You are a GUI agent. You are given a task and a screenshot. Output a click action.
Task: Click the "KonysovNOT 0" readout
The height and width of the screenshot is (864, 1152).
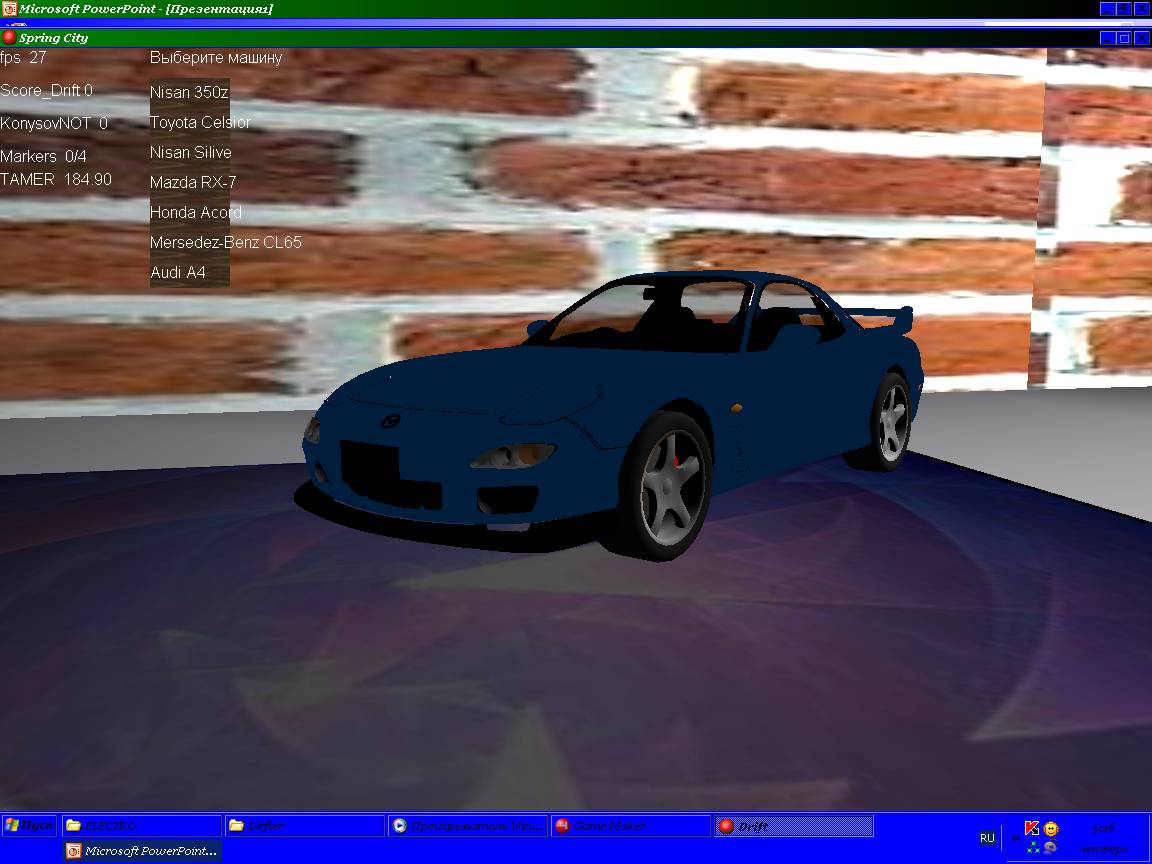(x=54, y=123)
